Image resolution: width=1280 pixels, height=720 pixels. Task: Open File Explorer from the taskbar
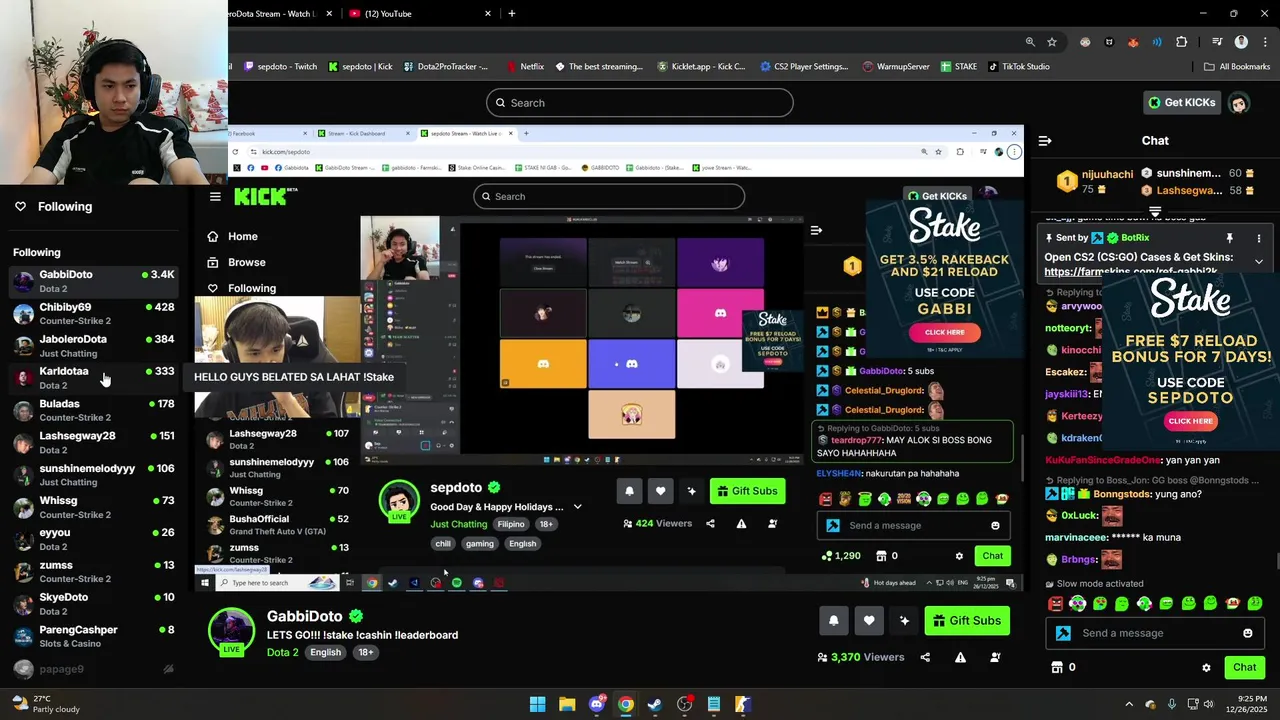(567, 704)
